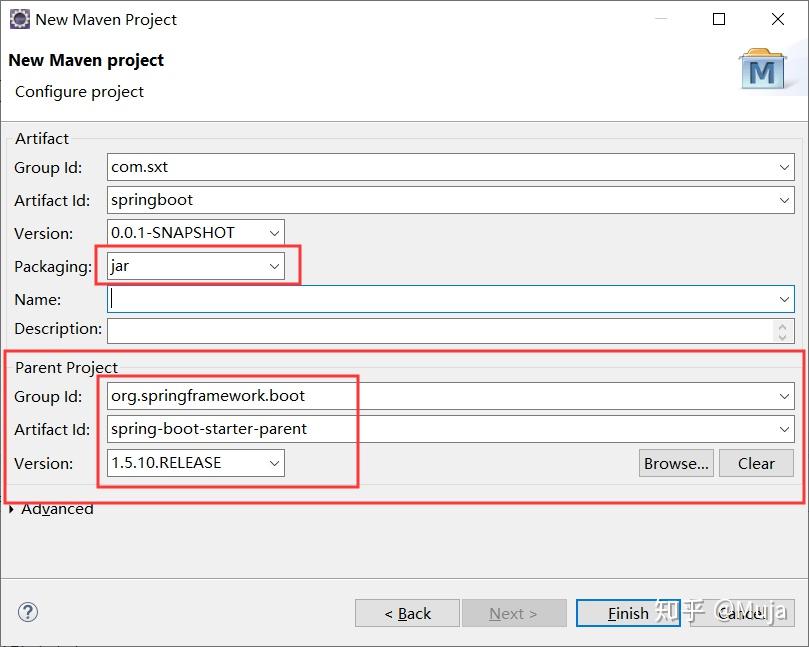
Task: Click into the Name text field
Action: 440,299
